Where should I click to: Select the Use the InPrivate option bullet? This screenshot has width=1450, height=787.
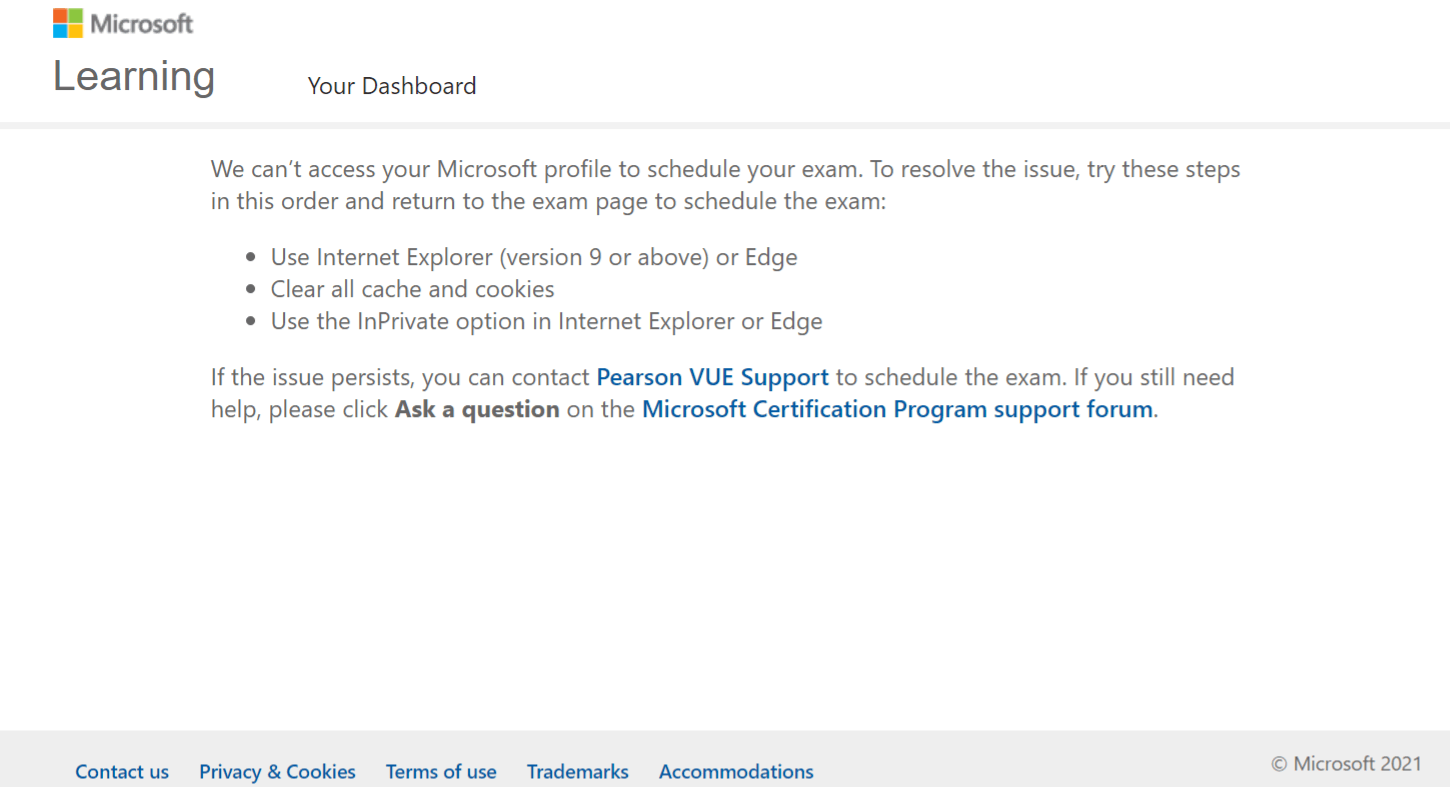(x=547, y=321)
